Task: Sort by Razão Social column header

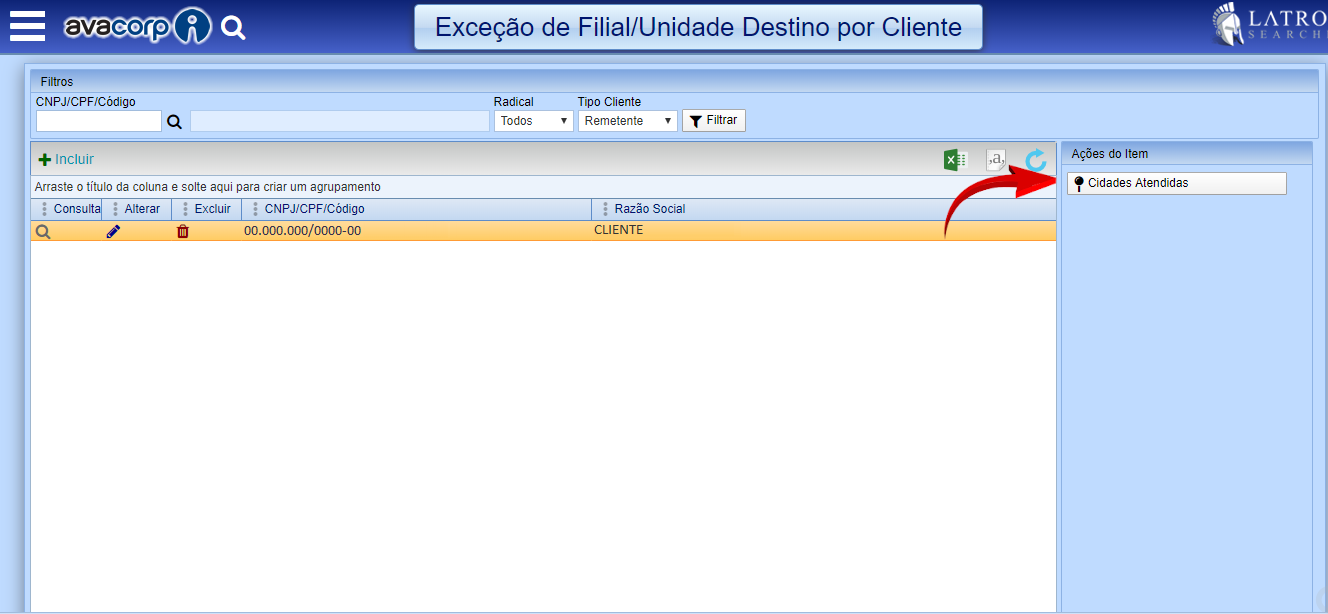Action: [649, 209]
